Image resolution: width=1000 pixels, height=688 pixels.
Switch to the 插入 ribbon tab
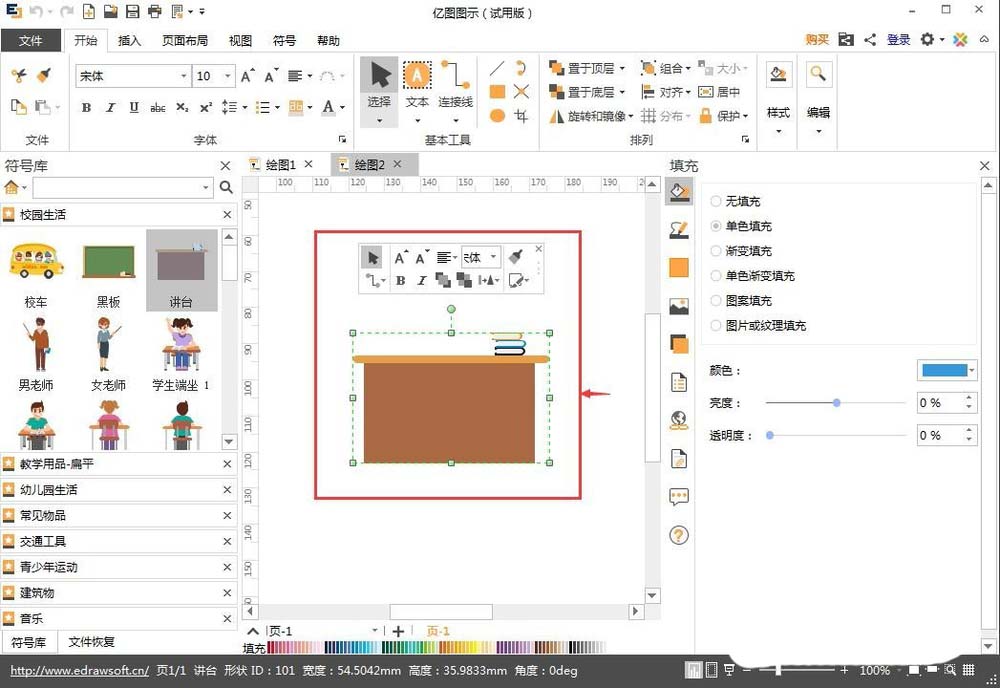click(127, 41)
